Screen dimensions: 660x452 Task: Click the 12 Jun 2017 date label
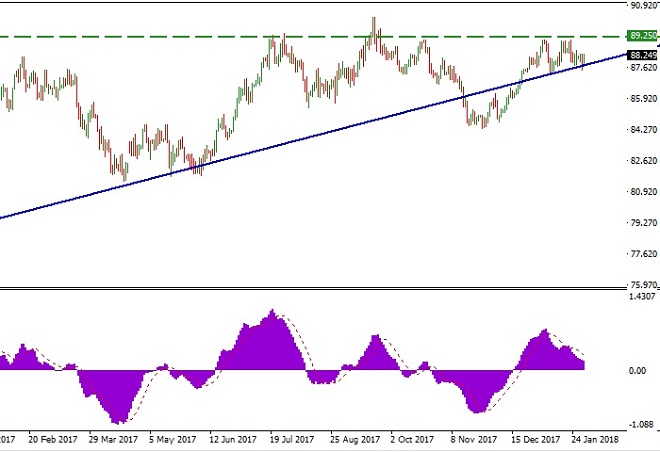tap(233, 439)
